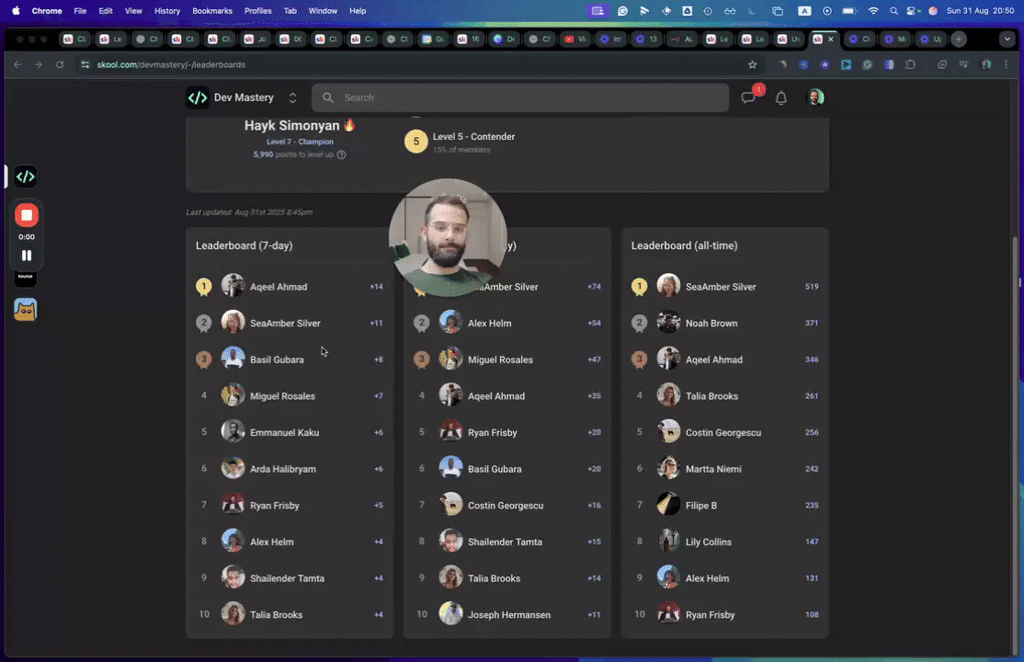Click Alex Helm in middle leaderboard
The height and width of the screenshot is (662, 1024).
tap(489, 323)
